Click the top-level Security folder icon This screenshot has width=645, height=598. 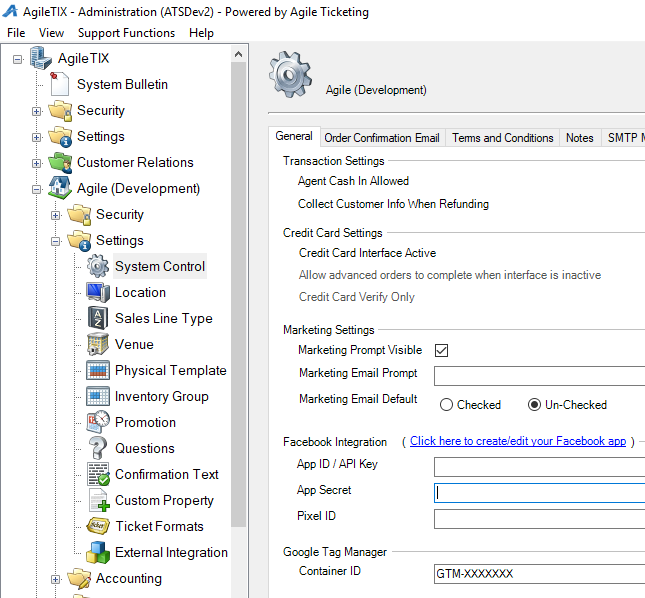click(x=60, y=110)
